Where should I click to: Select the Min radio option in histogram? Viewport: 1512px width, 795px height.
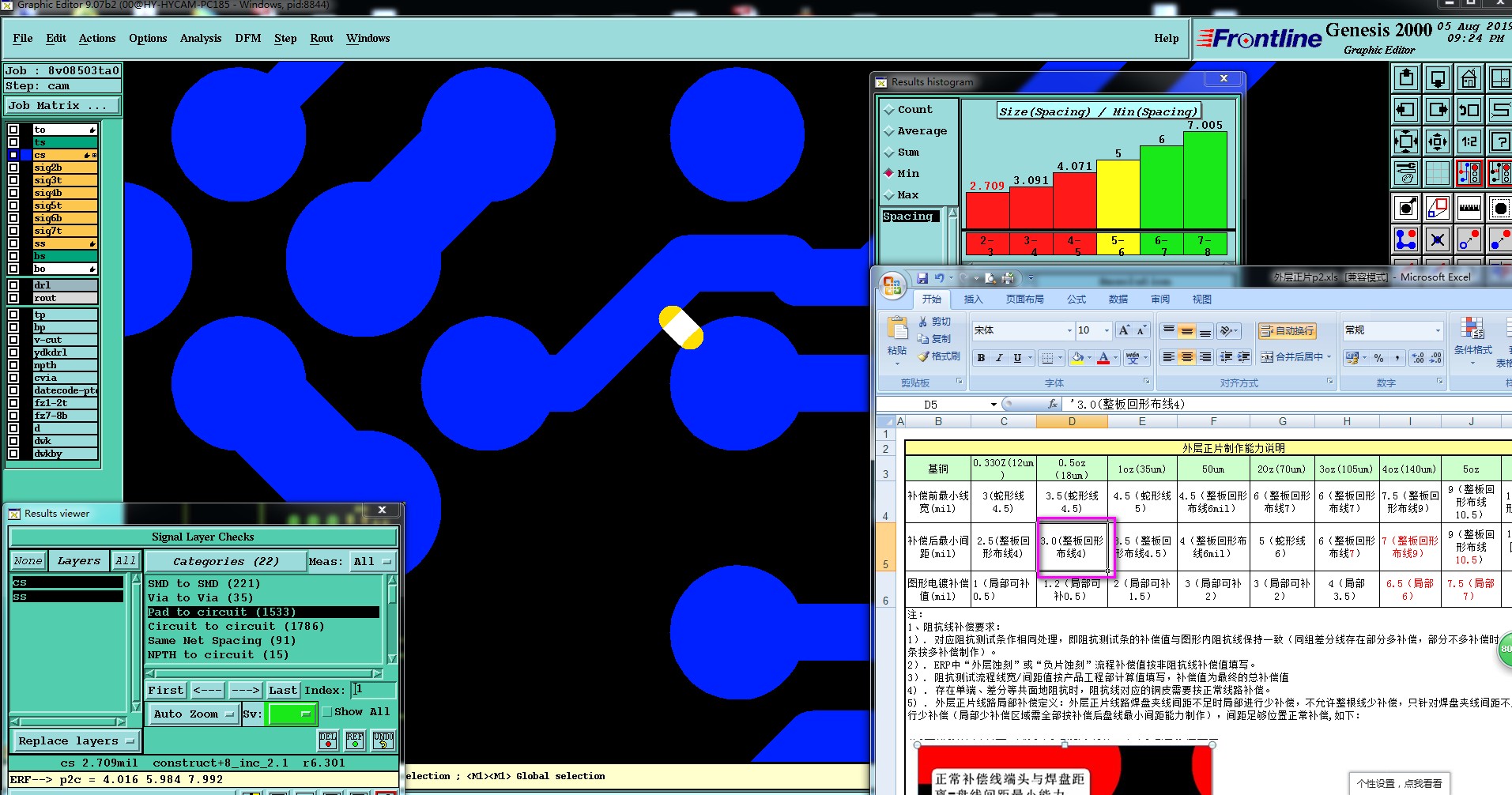[889, 173]
